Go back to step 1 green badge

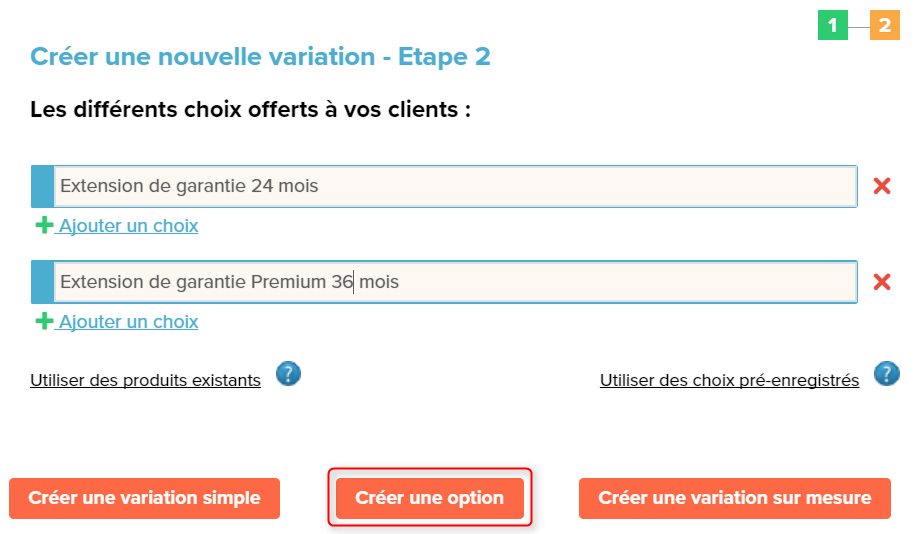(833, 25)
